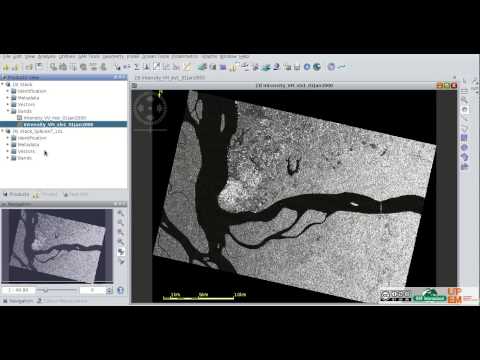Click third zoom icon in Navigation panel
Image resolution: width=480 pixels, height=360 pixels.
tap(121, 232)
